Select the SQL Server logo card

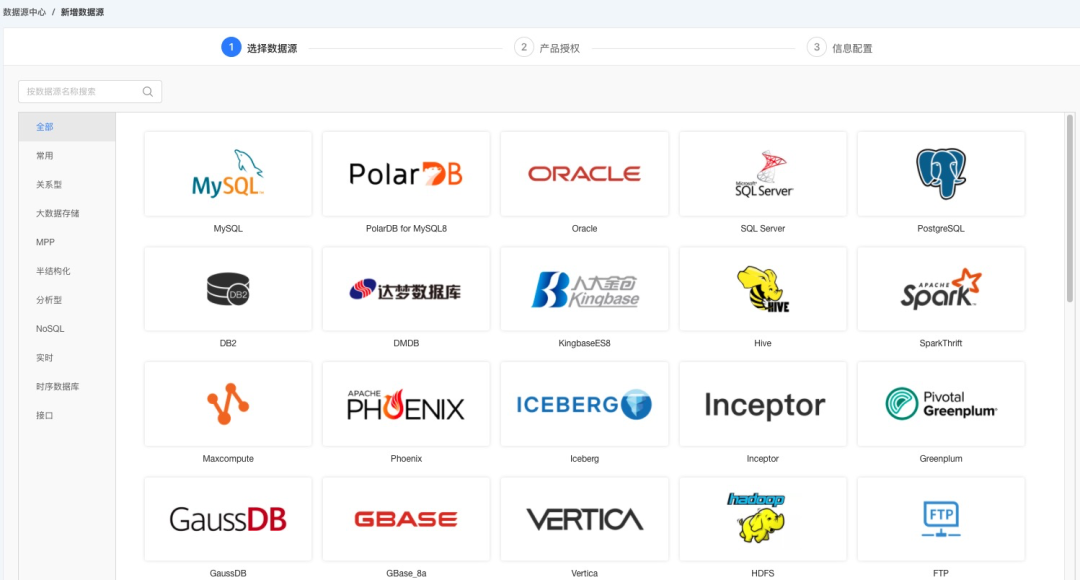click(762, 174)
